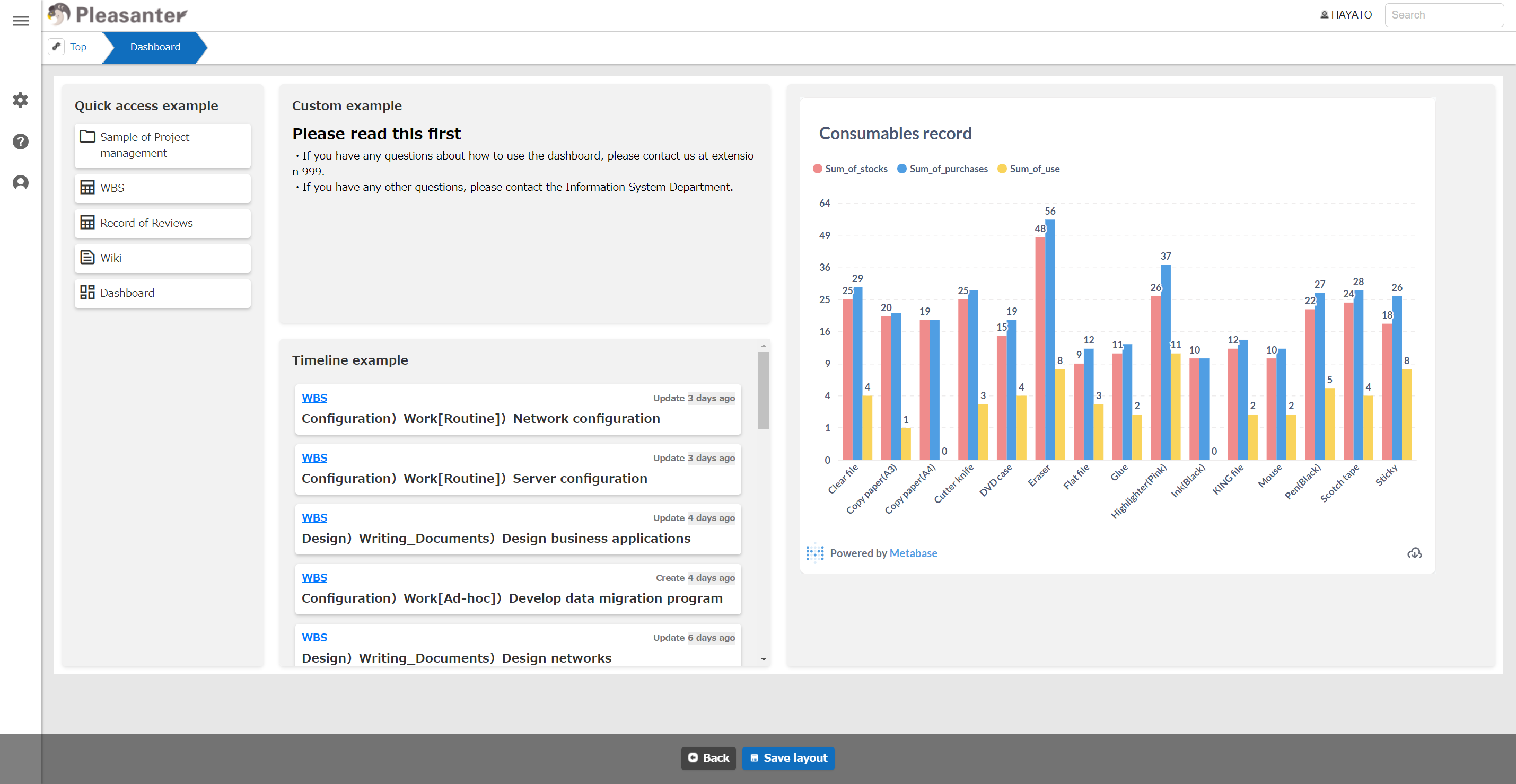Open the settings gear in sidebar

click(21, 100)
